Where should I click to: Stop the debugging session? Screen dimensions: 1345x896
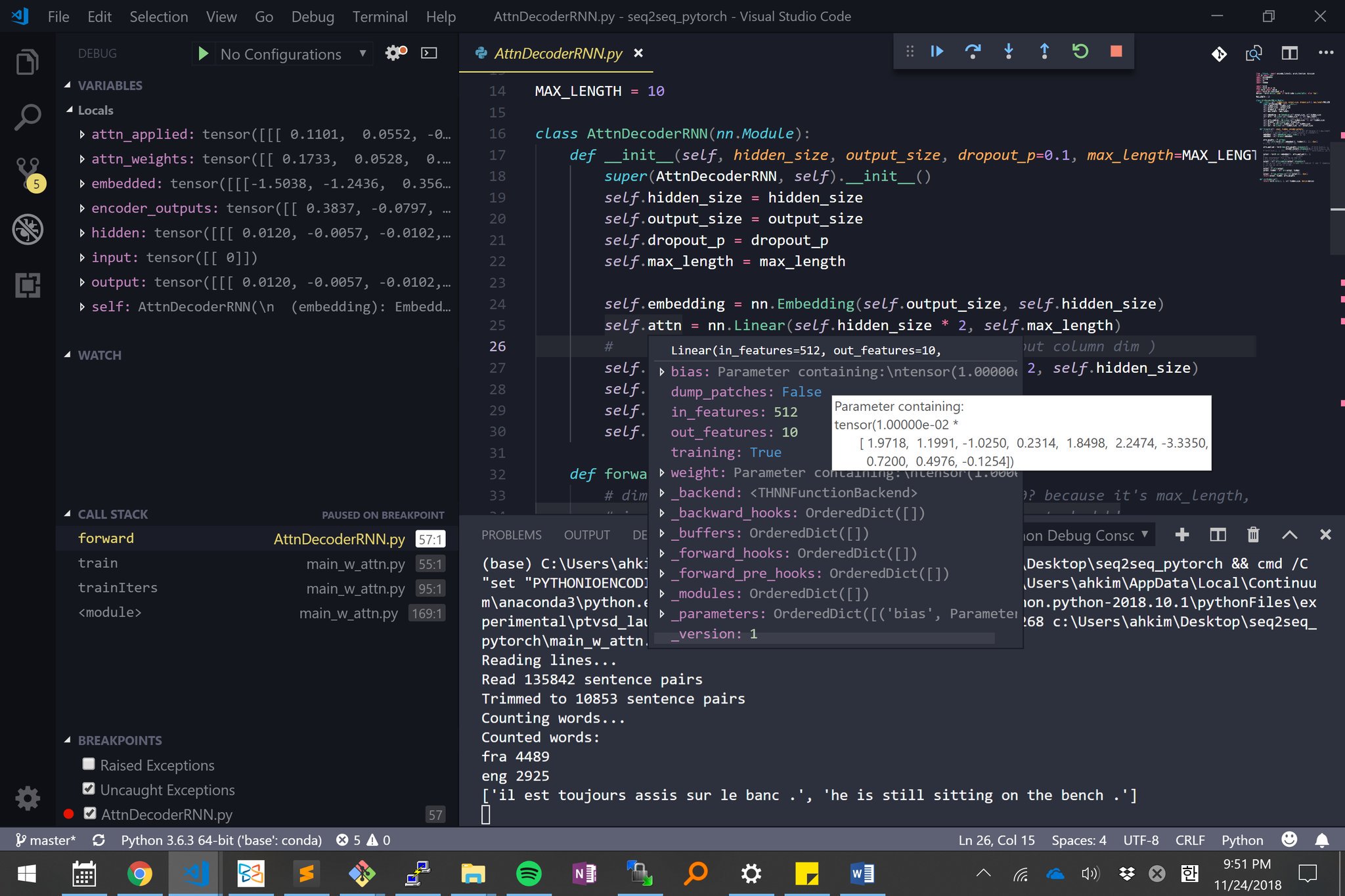click(x=1116, y=51)
